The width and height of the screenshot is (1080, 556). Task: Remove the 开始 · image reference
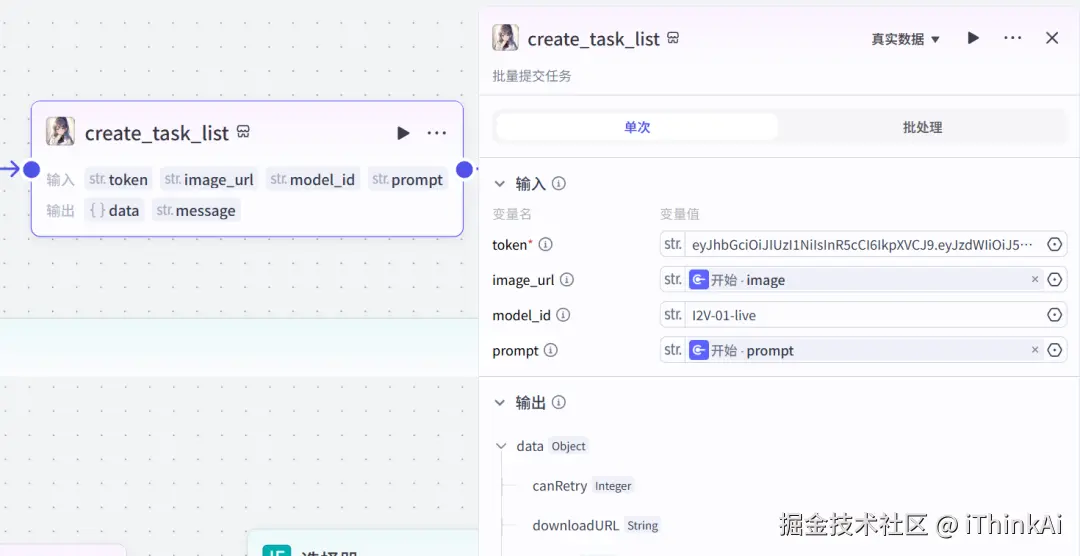tap(1035, 280)
